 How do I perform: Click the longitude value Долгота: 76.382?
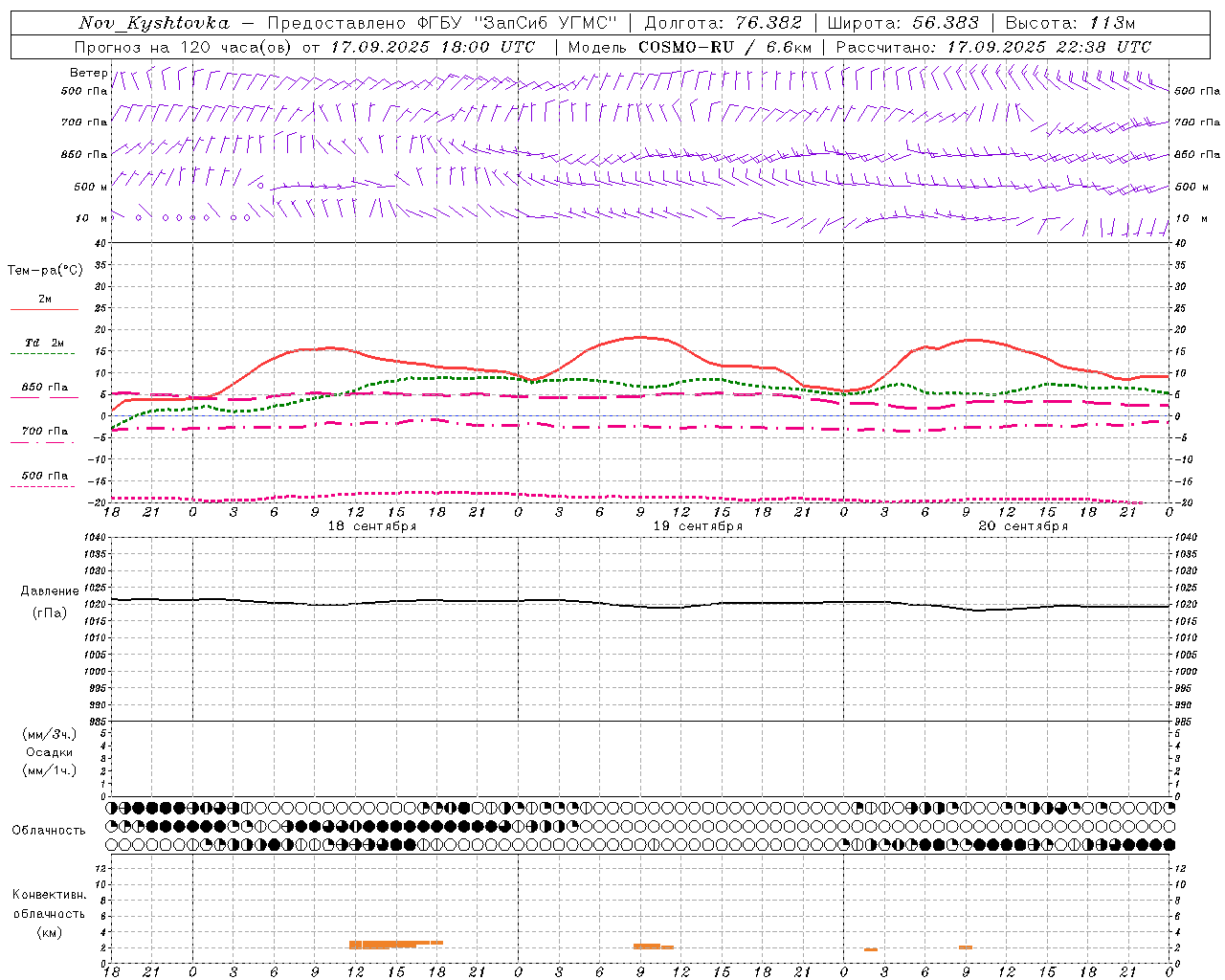(x=725, y=23)
